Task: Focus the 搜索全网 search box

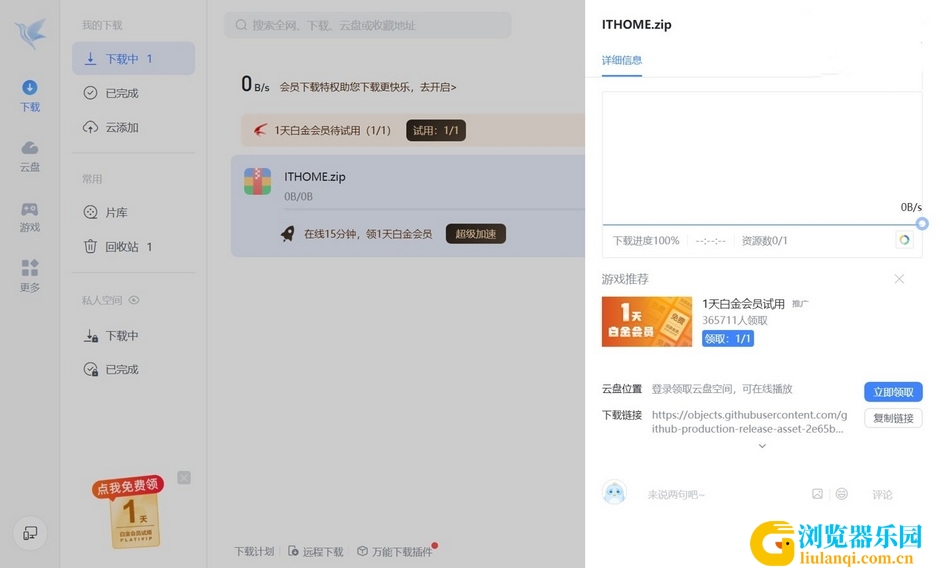Action: [x=368, y=25]
